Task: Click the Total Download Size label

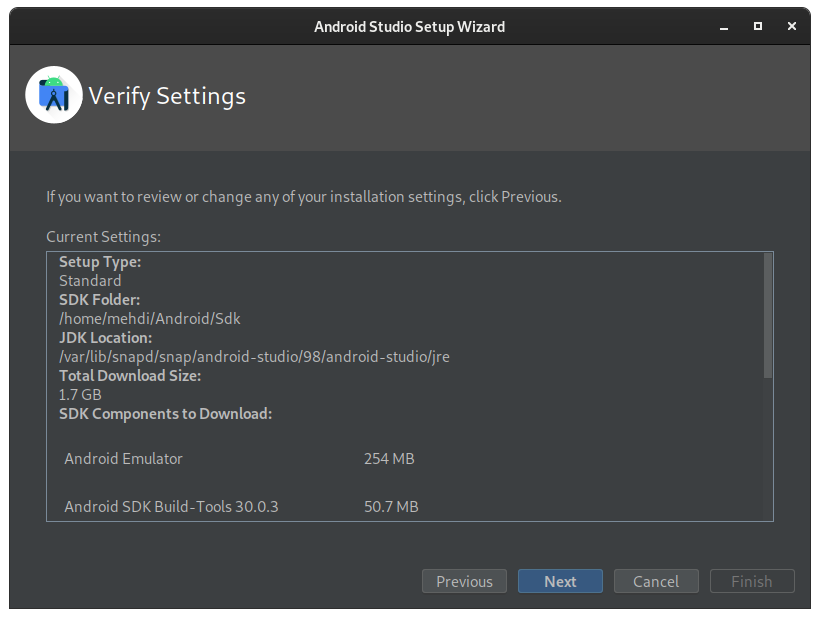Action: [130, 376]
